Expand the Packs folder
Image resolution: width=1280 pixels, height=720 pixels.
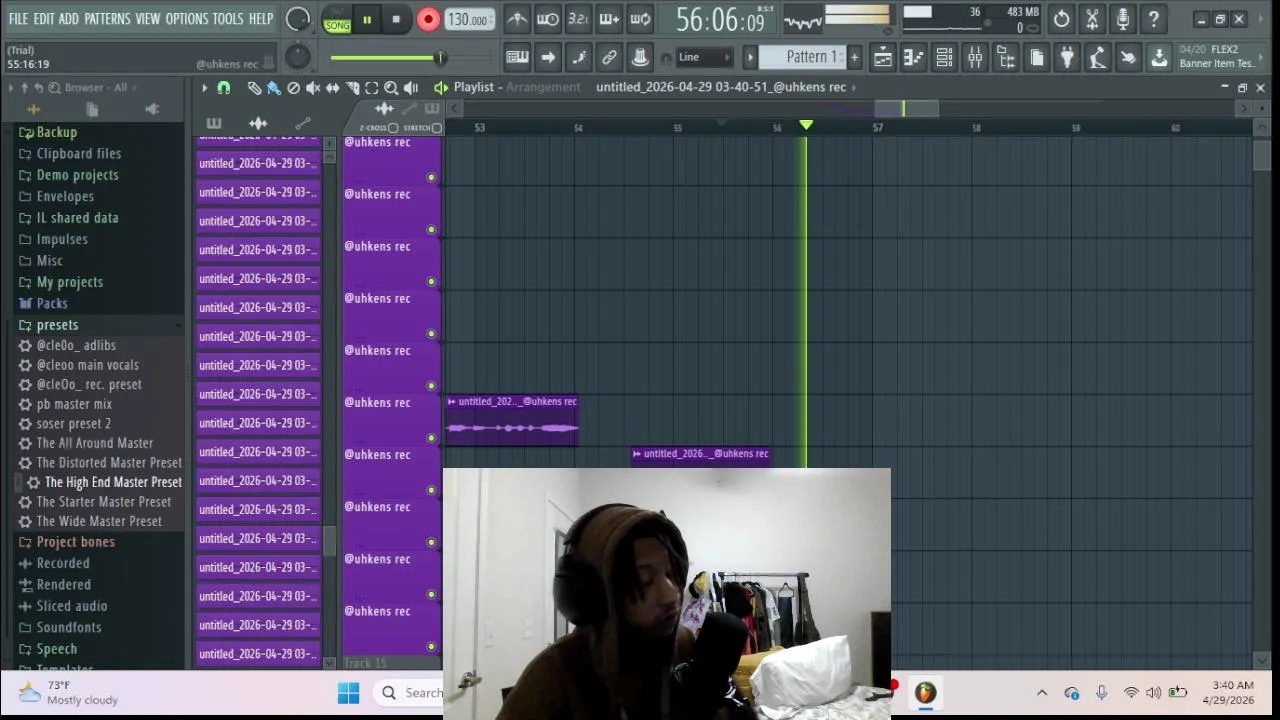click(x=51, y=303)
